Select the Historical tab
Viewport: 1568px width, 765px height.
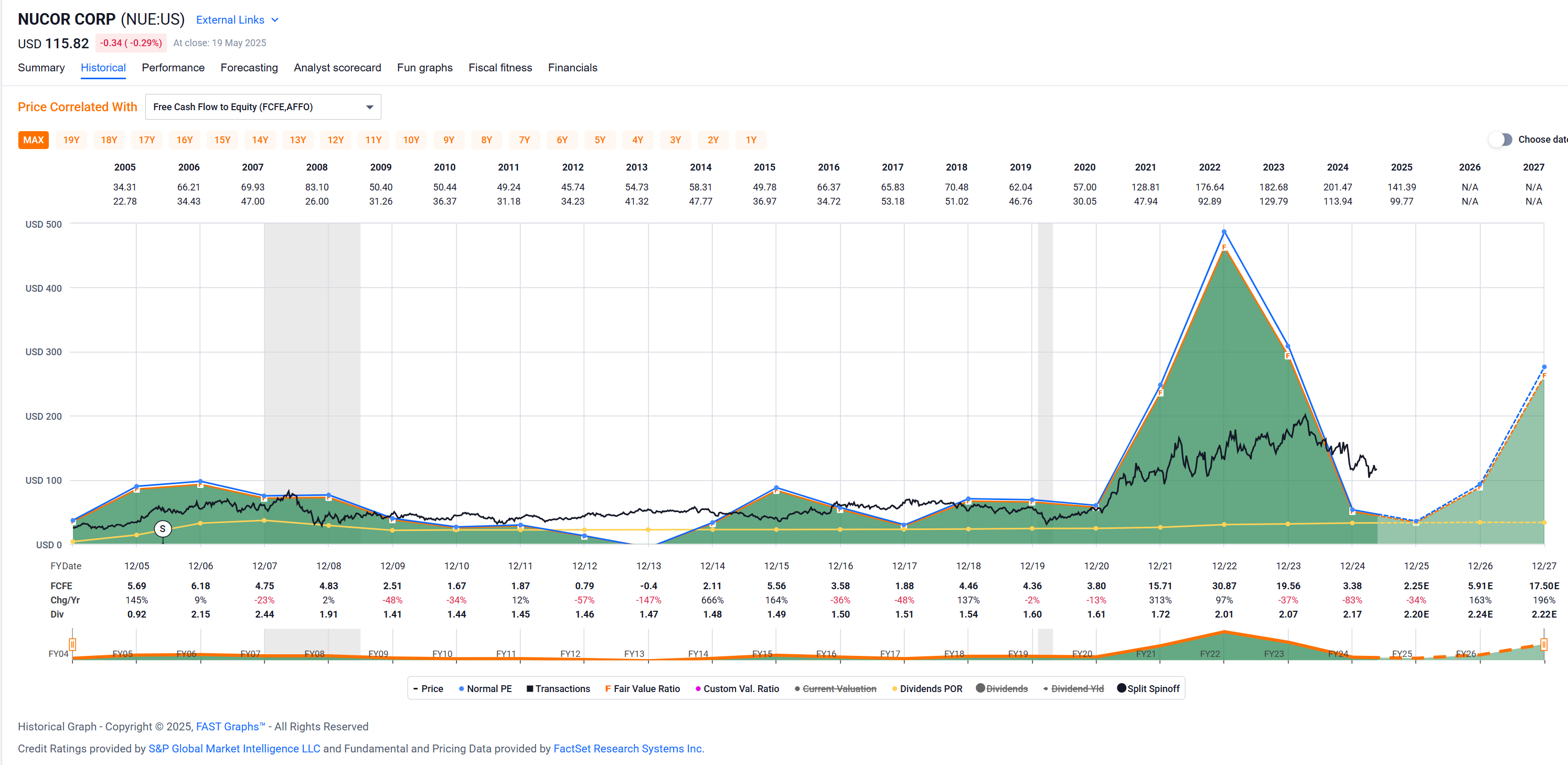[103, 68]
